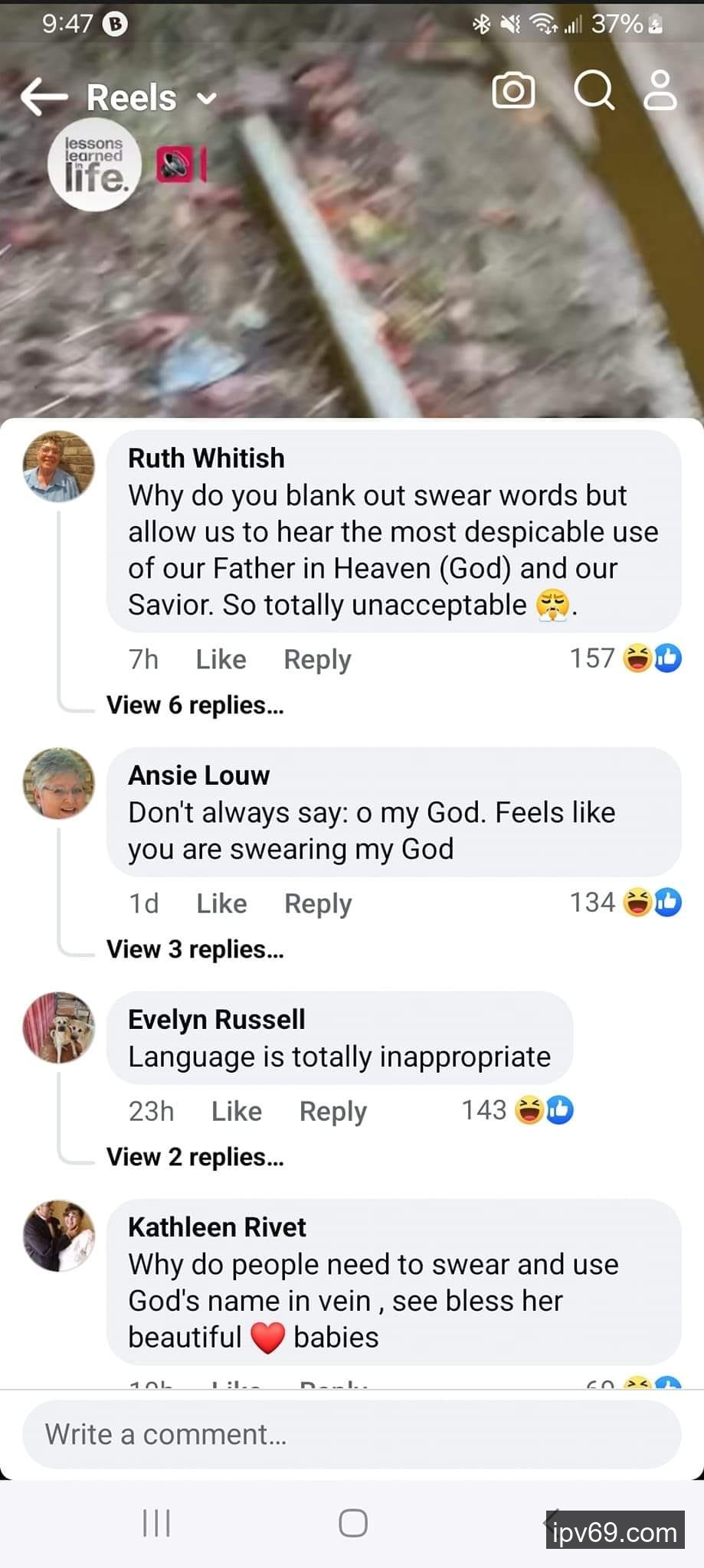Tap the back arrow beside Reels
This screenshot has height=1568, width=704.
click(44, 97)
